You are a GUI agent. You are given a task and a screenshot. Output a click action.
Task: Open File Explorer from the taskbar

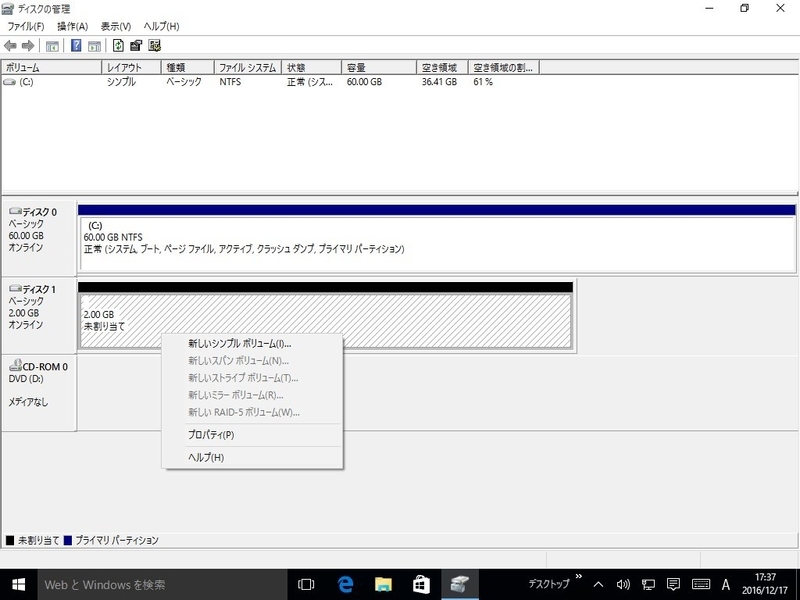[383, 585]
